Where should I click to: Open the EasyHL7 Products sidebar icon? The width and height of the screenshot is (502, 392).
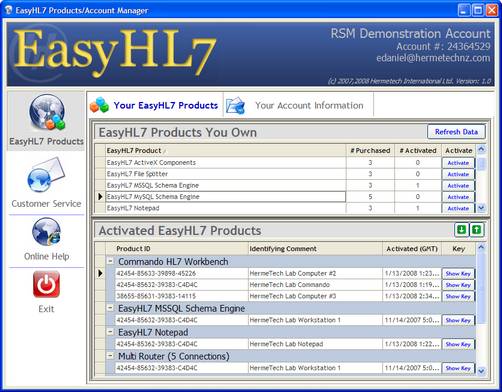47,112
